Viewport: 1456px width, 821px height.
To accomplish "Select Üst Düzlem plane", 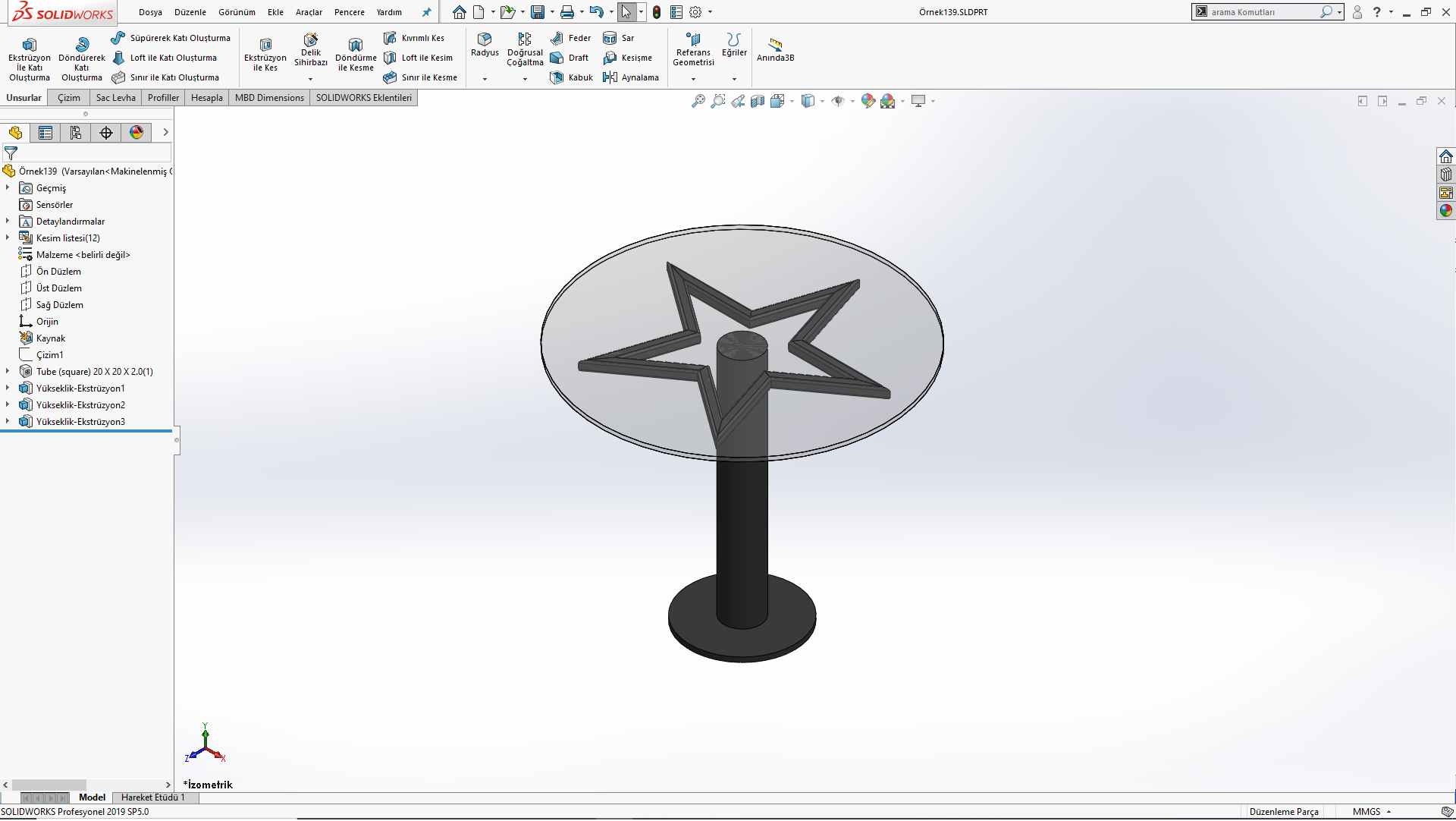I will pos(51,288).
